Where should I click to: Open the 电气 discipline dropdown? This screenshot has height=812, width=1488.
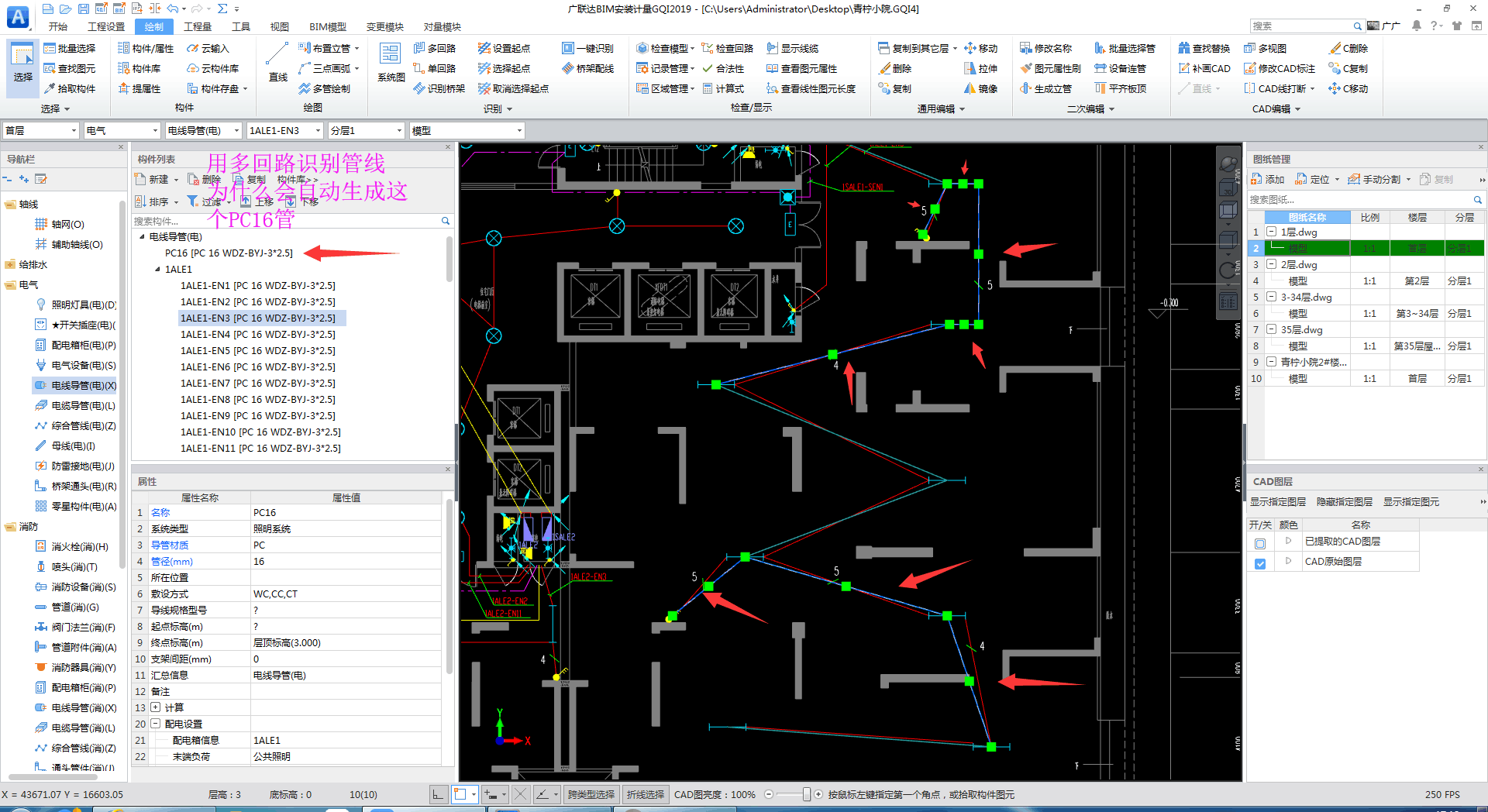point(122,130)
